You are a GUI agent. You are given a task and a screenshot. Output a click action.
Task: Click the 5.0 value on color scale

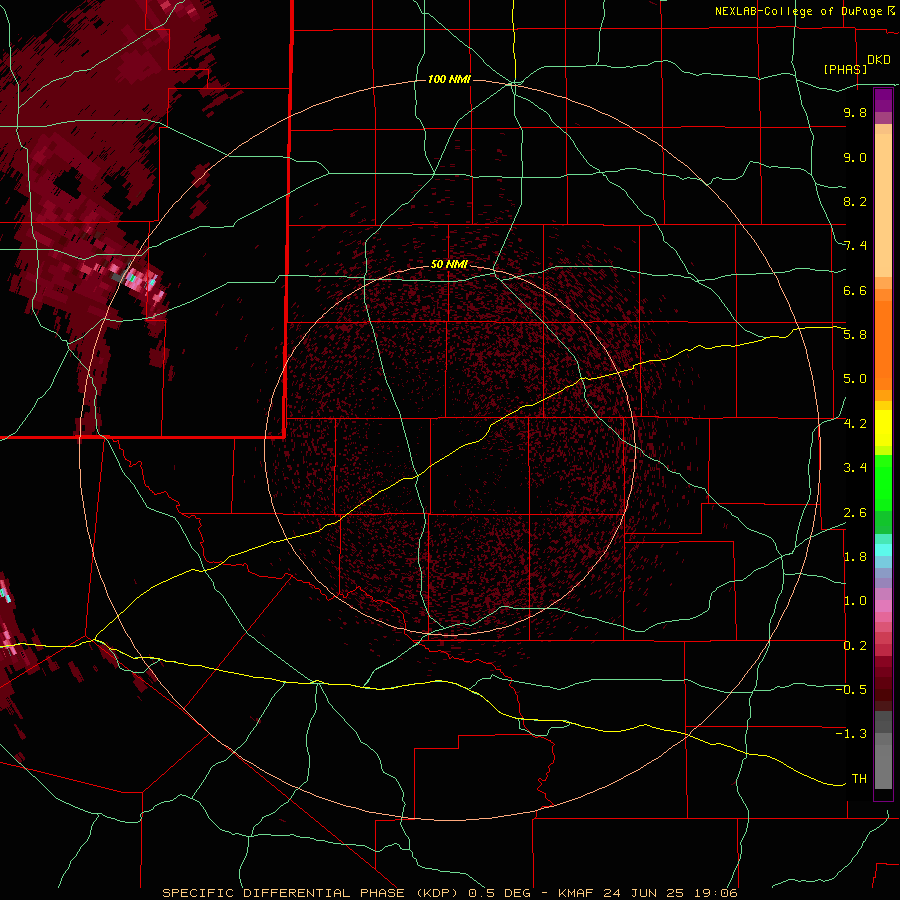pyautogui.click(x=855, y=379)
